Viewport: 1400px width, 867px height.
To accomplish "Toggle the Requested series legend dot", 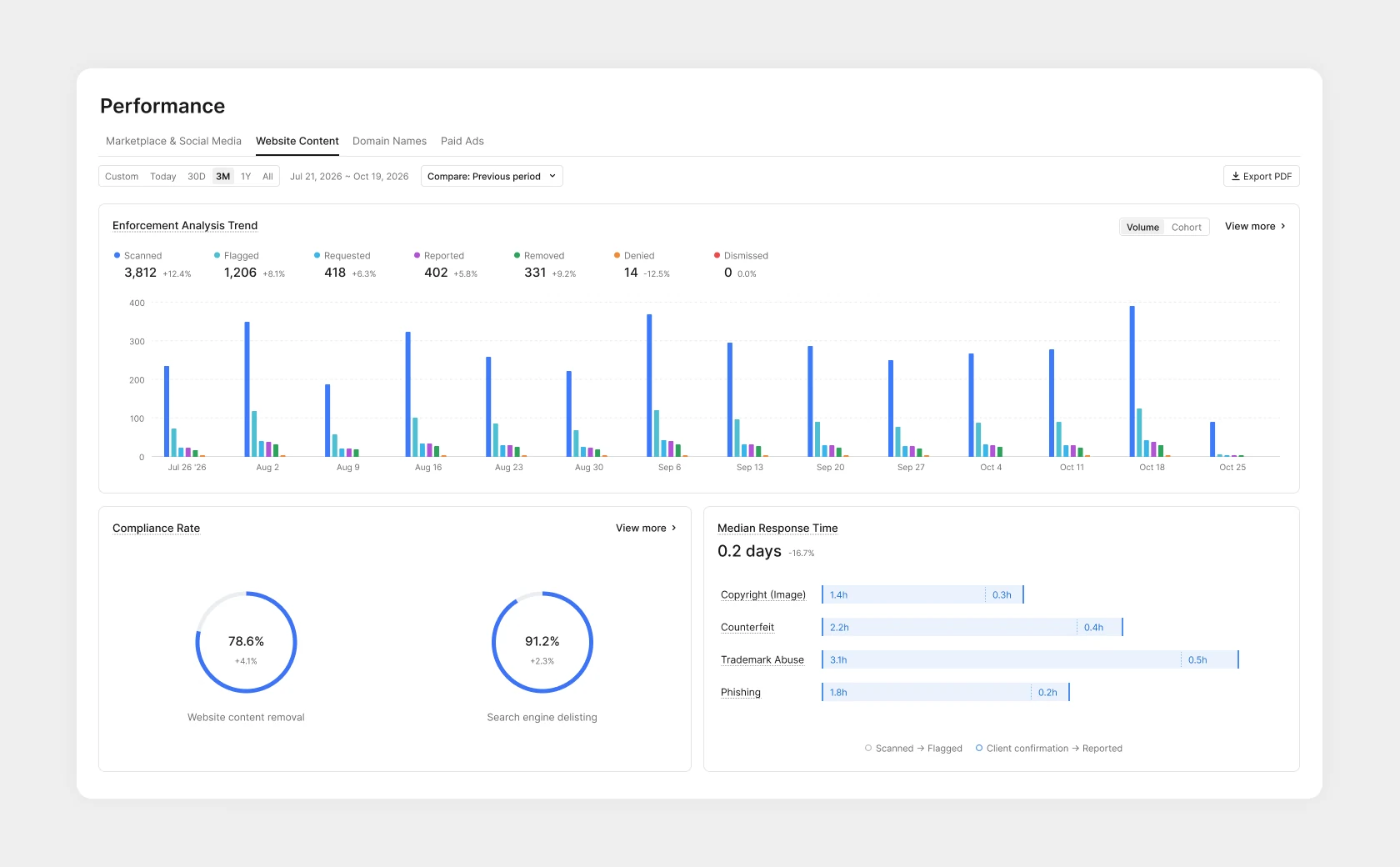I will 317,255.
